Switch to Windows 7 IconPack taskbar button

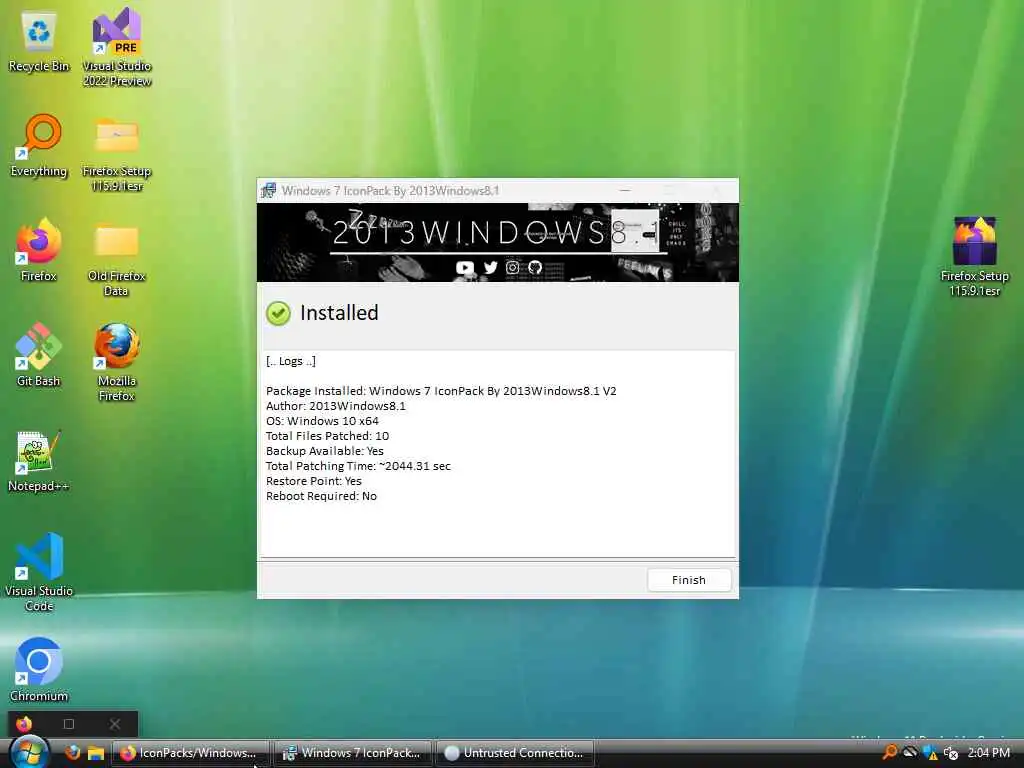(x=353, y=753)
